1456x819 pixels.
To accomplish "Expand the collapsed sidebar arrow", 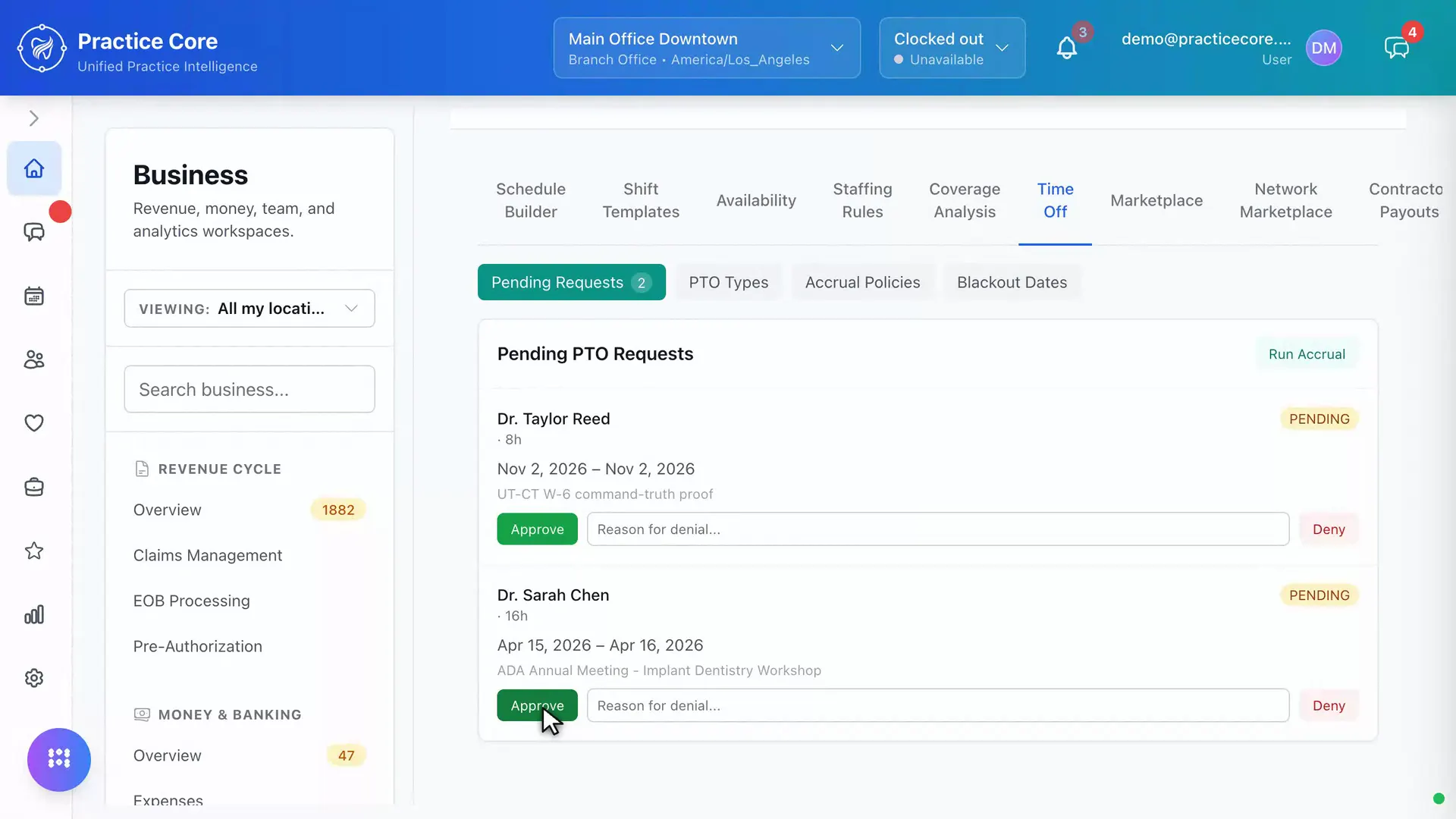I will 33,118.
